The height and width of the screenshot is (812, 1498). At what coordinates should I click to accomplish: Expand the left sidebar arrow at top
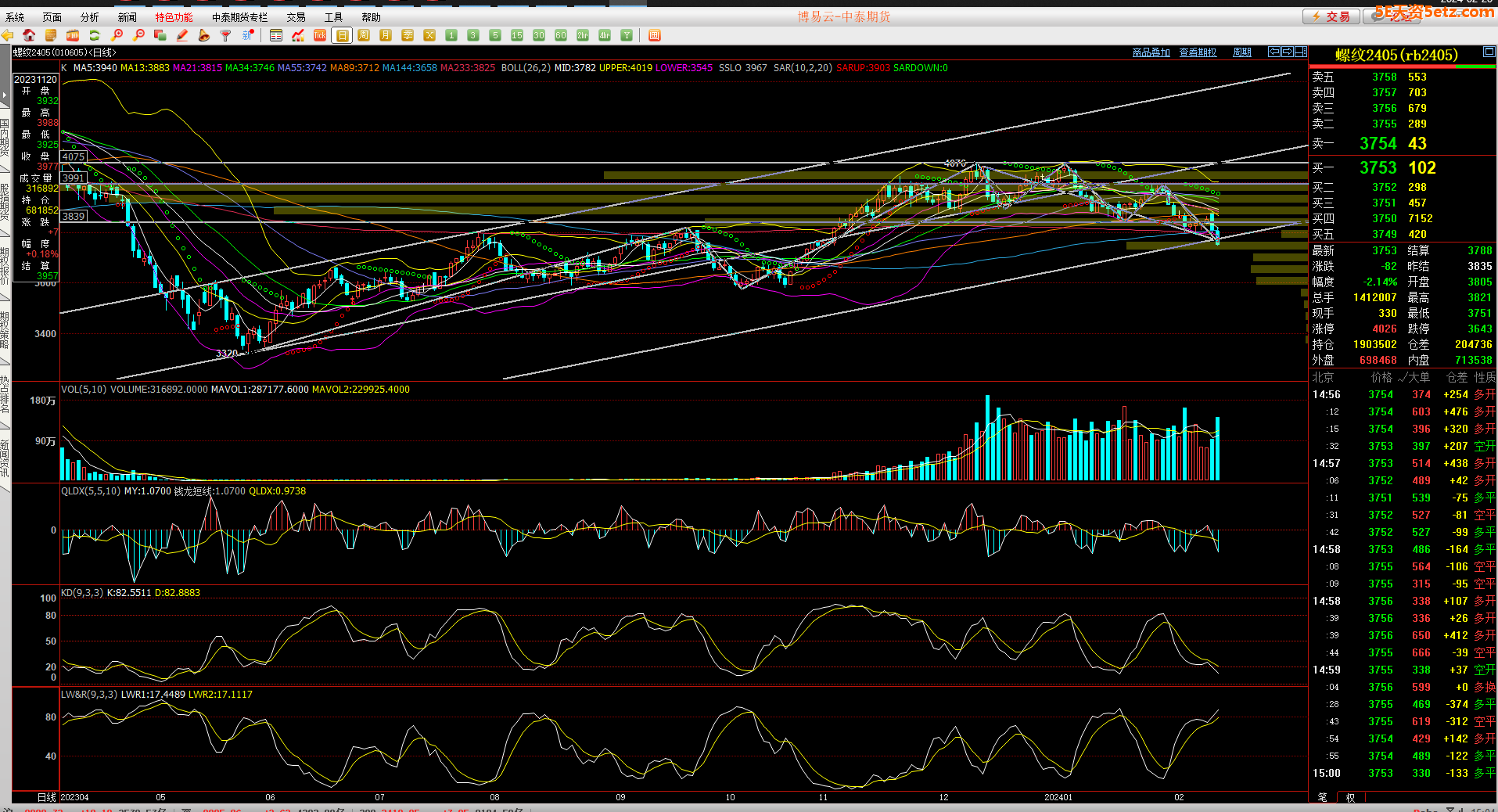pos(5,95)
